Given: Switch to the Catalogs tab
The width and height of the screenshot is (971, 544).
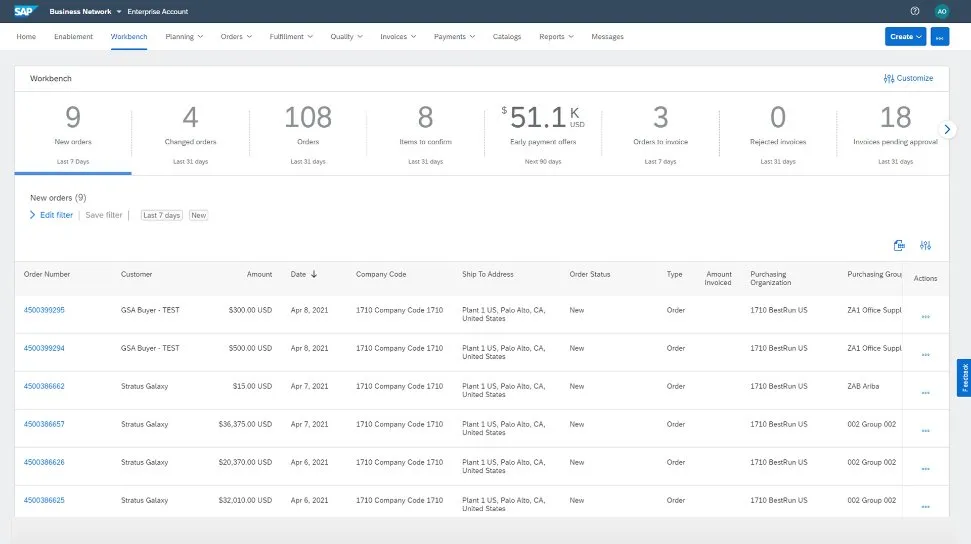Looking at the screenshot, I should click(x=507, y=37).
